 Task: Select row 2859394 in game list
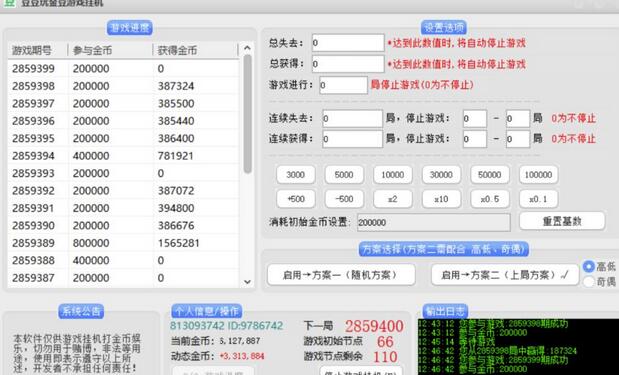coord(123,156)
